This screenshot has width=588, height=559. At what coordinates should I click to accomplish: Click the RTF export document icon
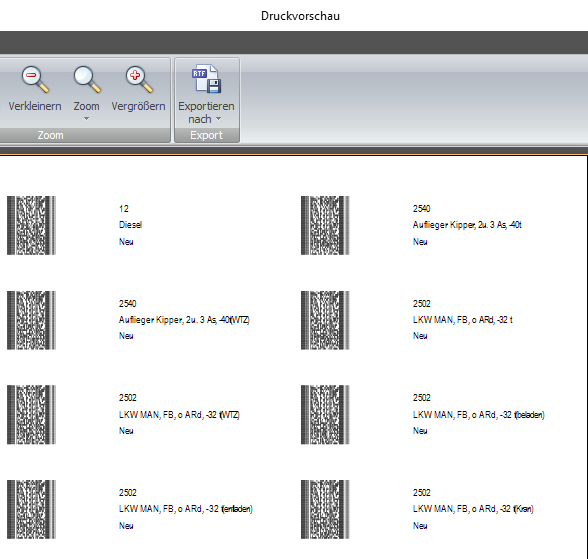click(206, 79)
